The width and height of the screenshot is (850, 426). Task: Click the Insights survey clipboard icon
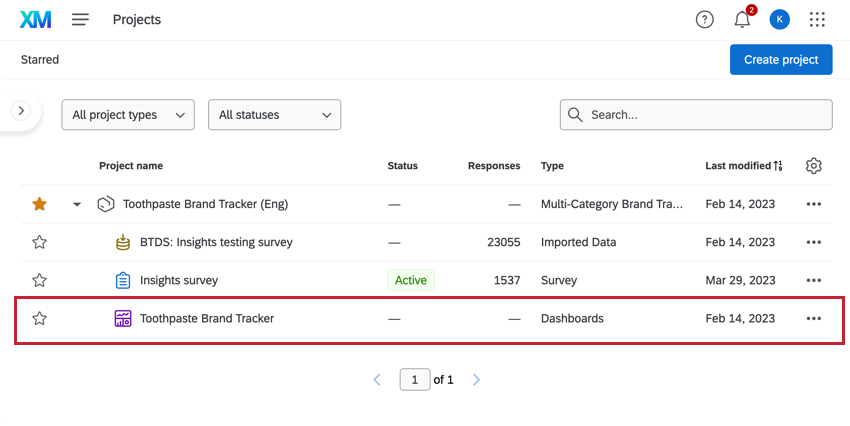pos(123,280)
